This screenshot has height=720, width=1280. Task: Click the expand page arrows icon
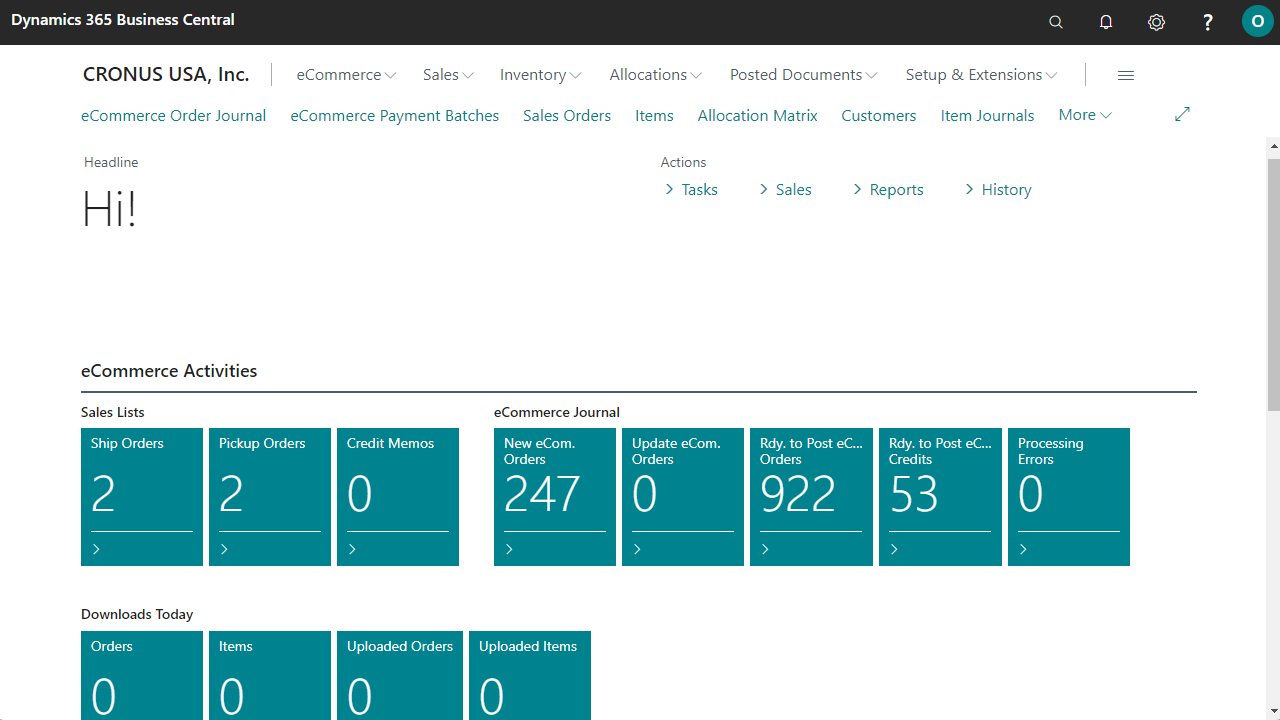1182,115
